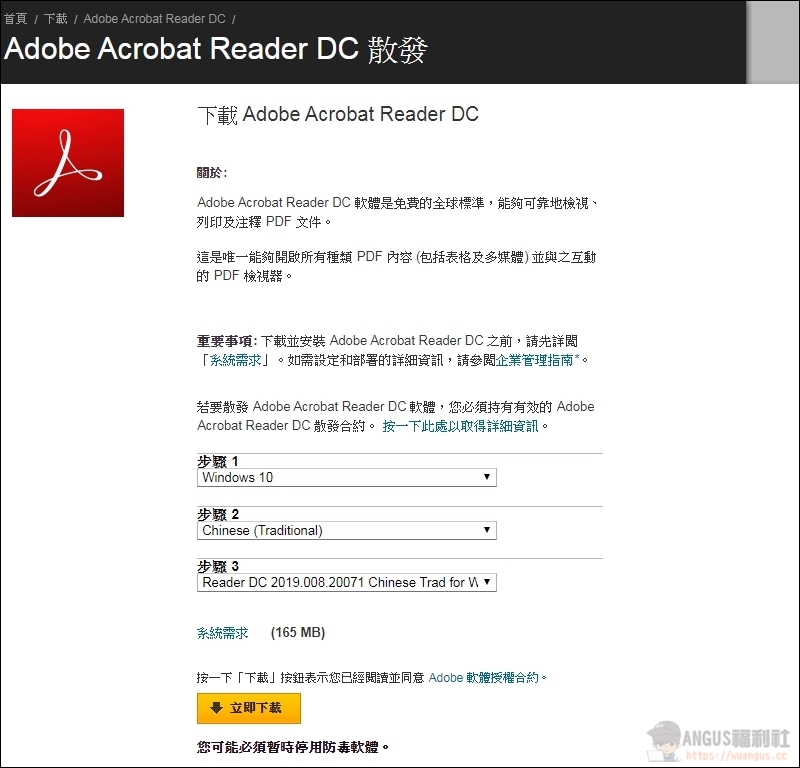
Task: Click the page title Adobe Acrobat Reader DC 散發
Action: (x=216, y=49)
